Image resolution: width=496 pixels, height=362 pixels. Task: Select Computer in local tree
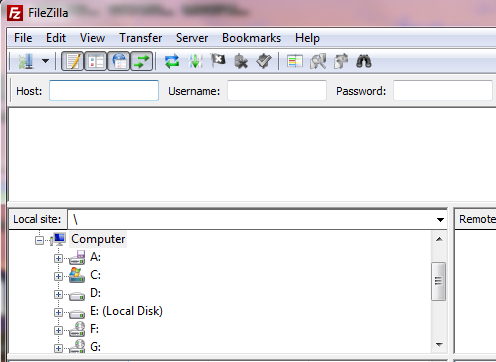(98, 239)
